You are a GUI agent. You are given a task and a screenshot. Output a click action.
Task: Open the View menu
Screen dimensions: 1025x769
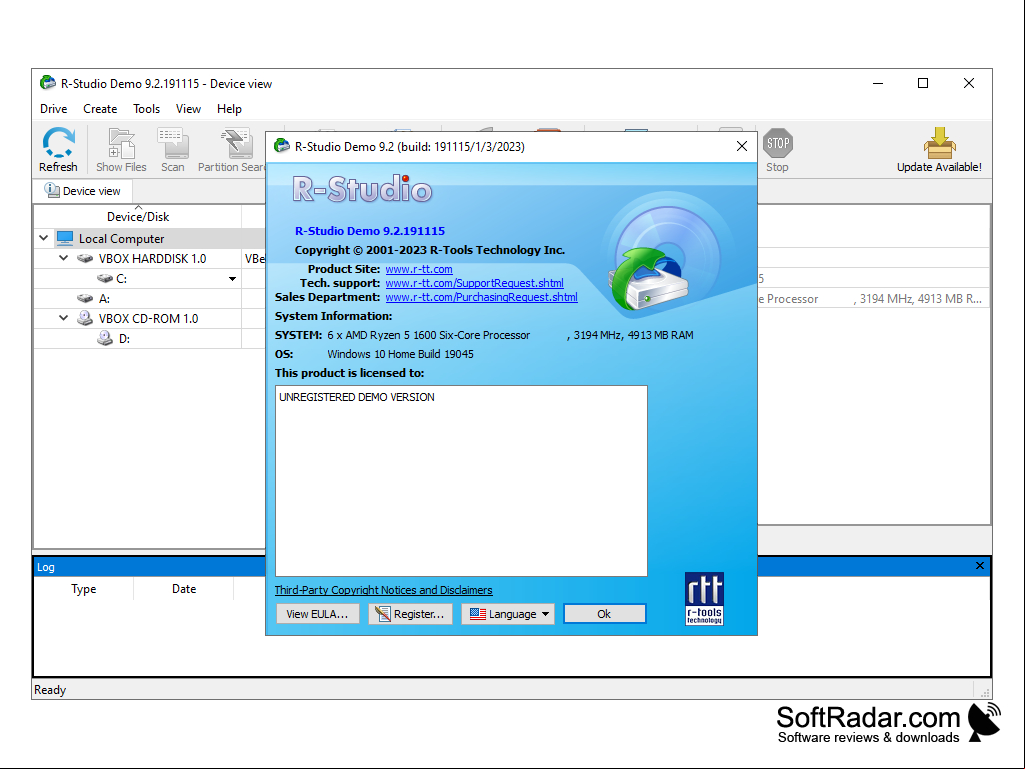click(x=188, y=109)
